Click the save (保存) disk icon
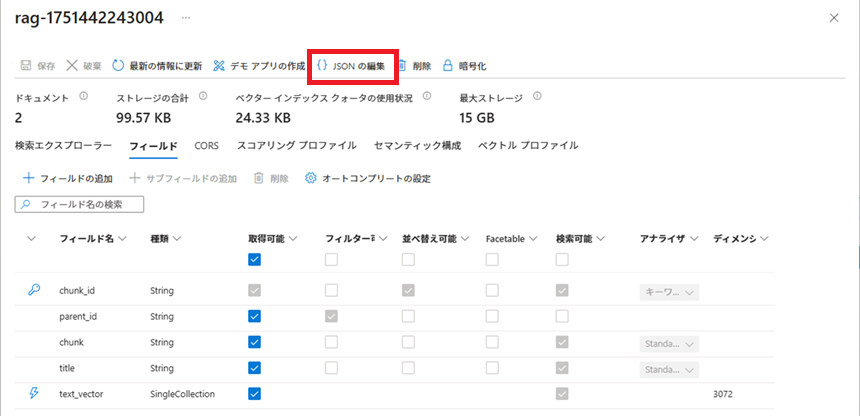 coord(25,66)
